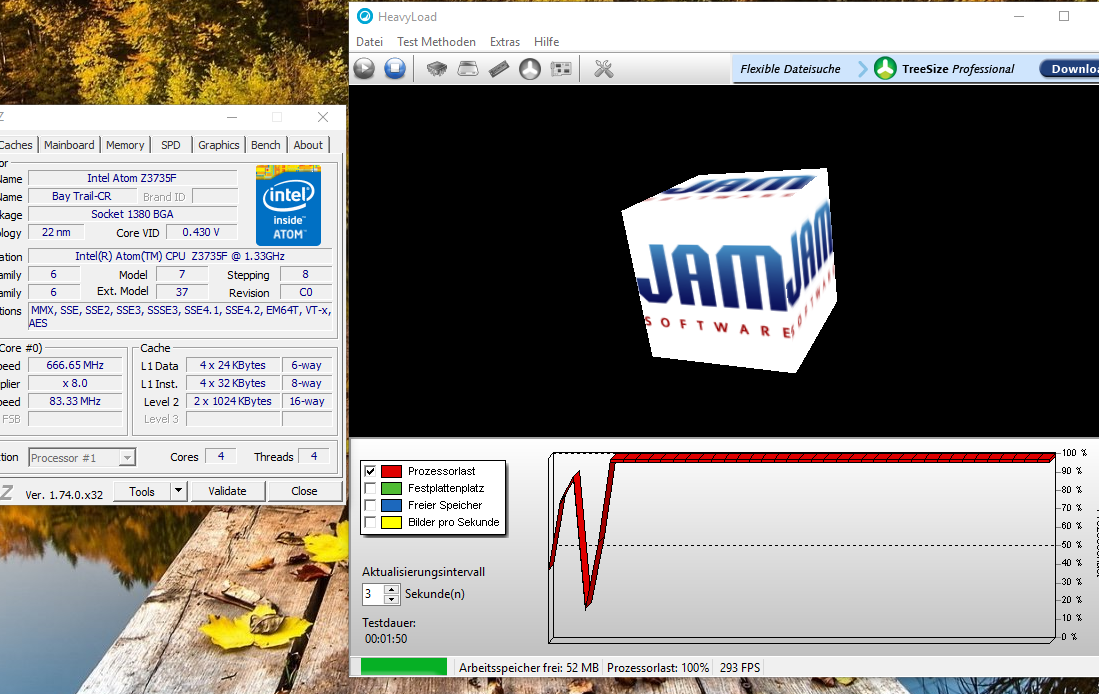Switch to the Caches tab in CPU-Z
Viewport: 1099px width, 694px height.
pos(17,145)
